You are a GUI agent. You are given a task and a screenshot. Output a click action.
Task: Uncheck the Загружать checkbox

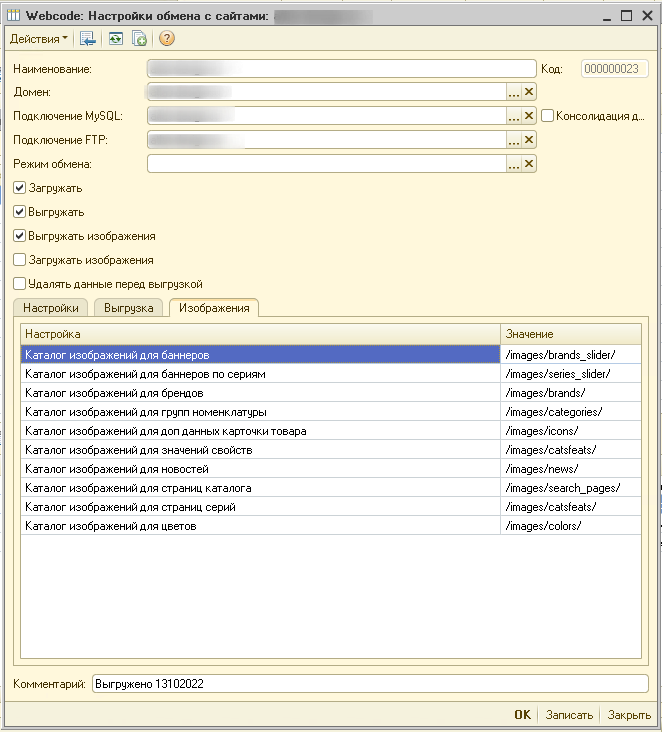coord(20,188)
